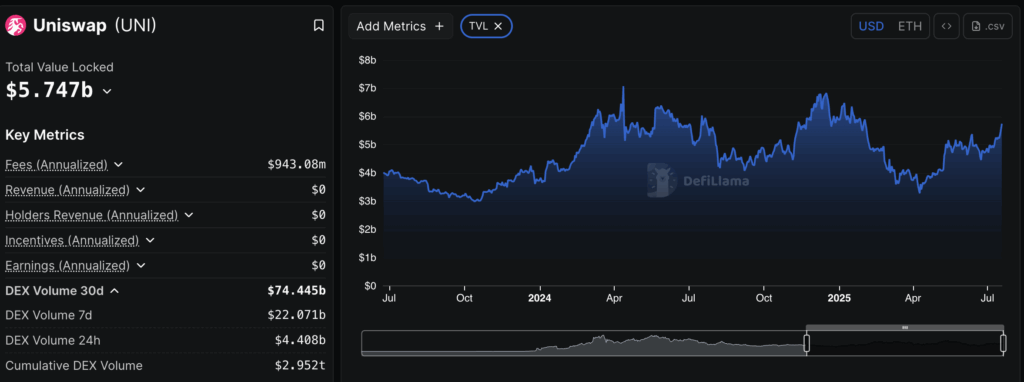Click the Revenue (Annualized) $0 value
This screenshot has width=1024, height=382.
click(x=319, y=190)
